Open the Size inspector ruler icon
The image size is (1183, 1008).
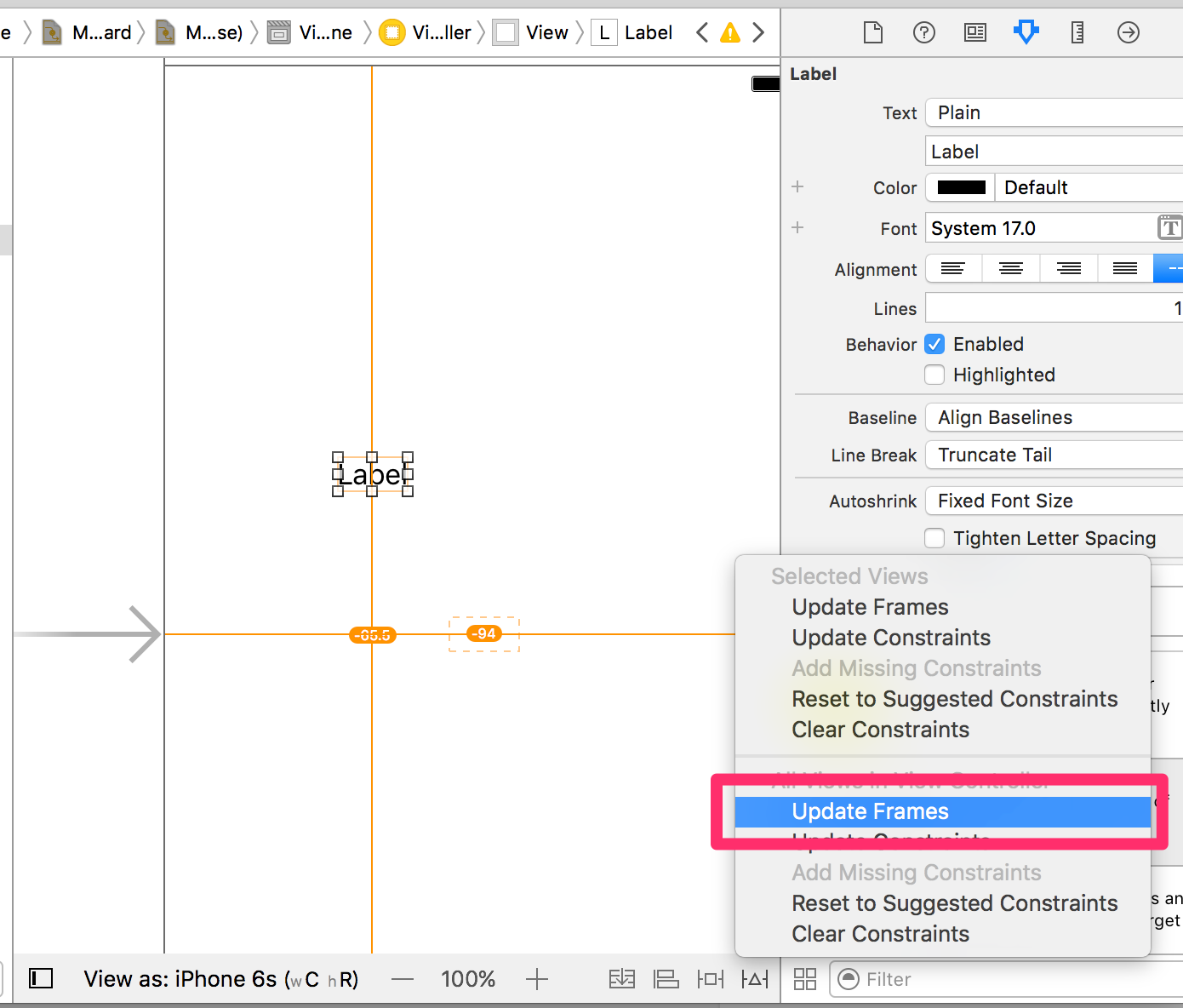tap(1077, 32)
